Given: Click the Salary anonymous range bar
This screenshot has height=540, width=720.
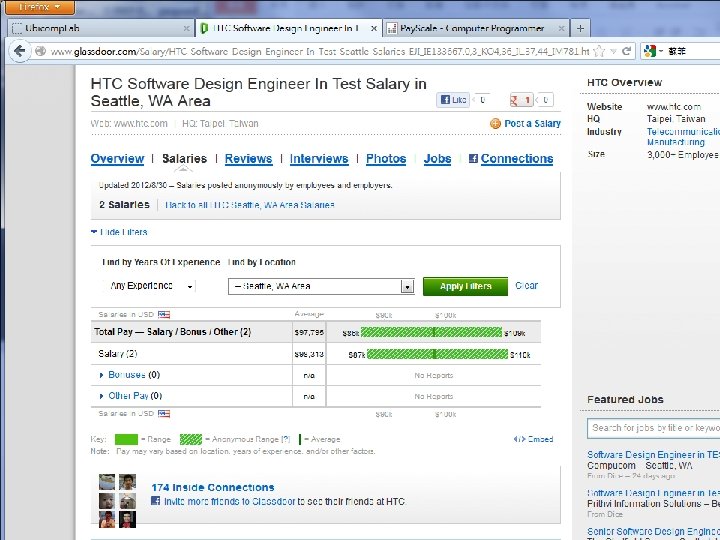Looking at the screenshot, I should click(x=438, y=354).
